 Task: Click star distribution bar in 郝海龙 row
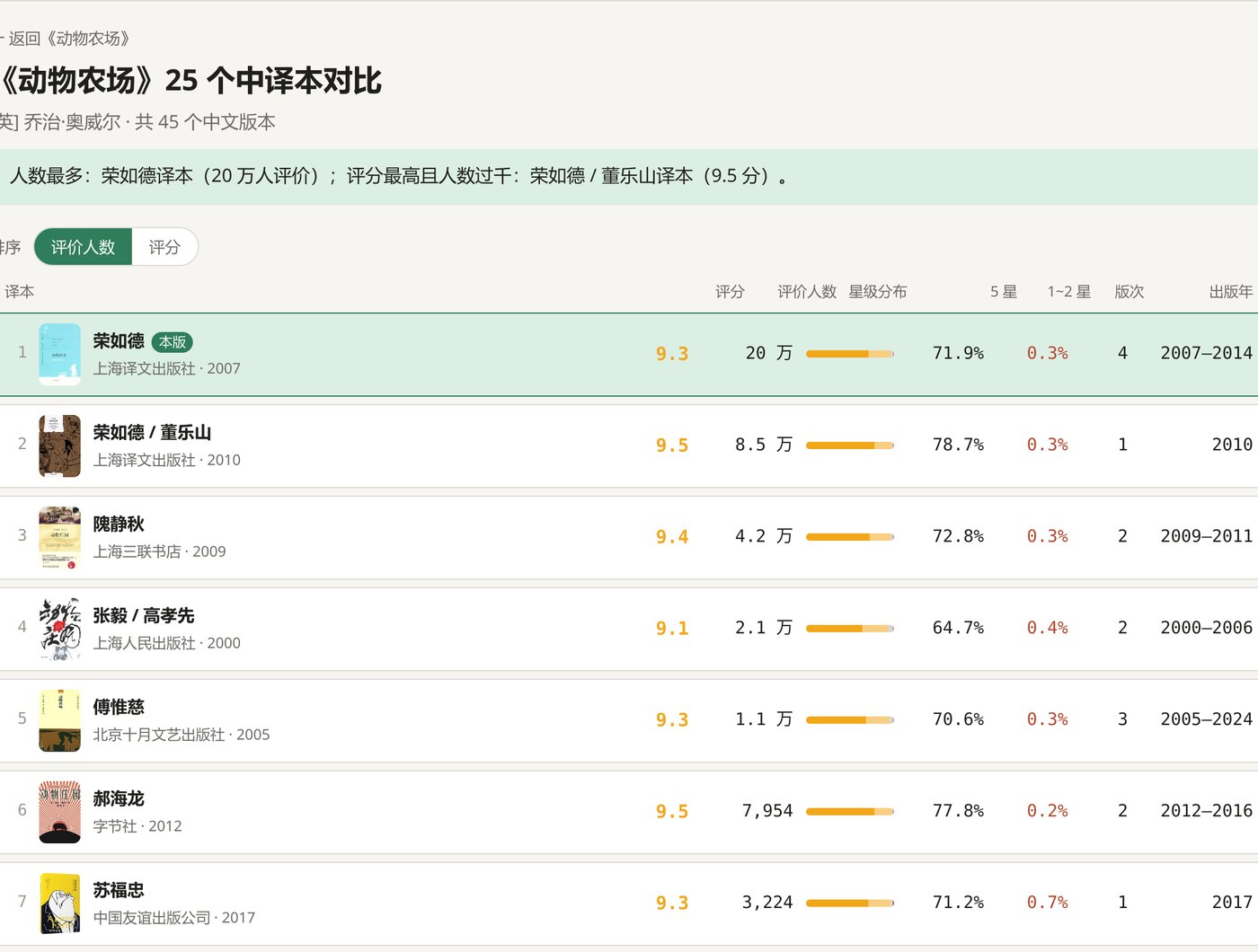pyautogui.click(x=850, y=812)
